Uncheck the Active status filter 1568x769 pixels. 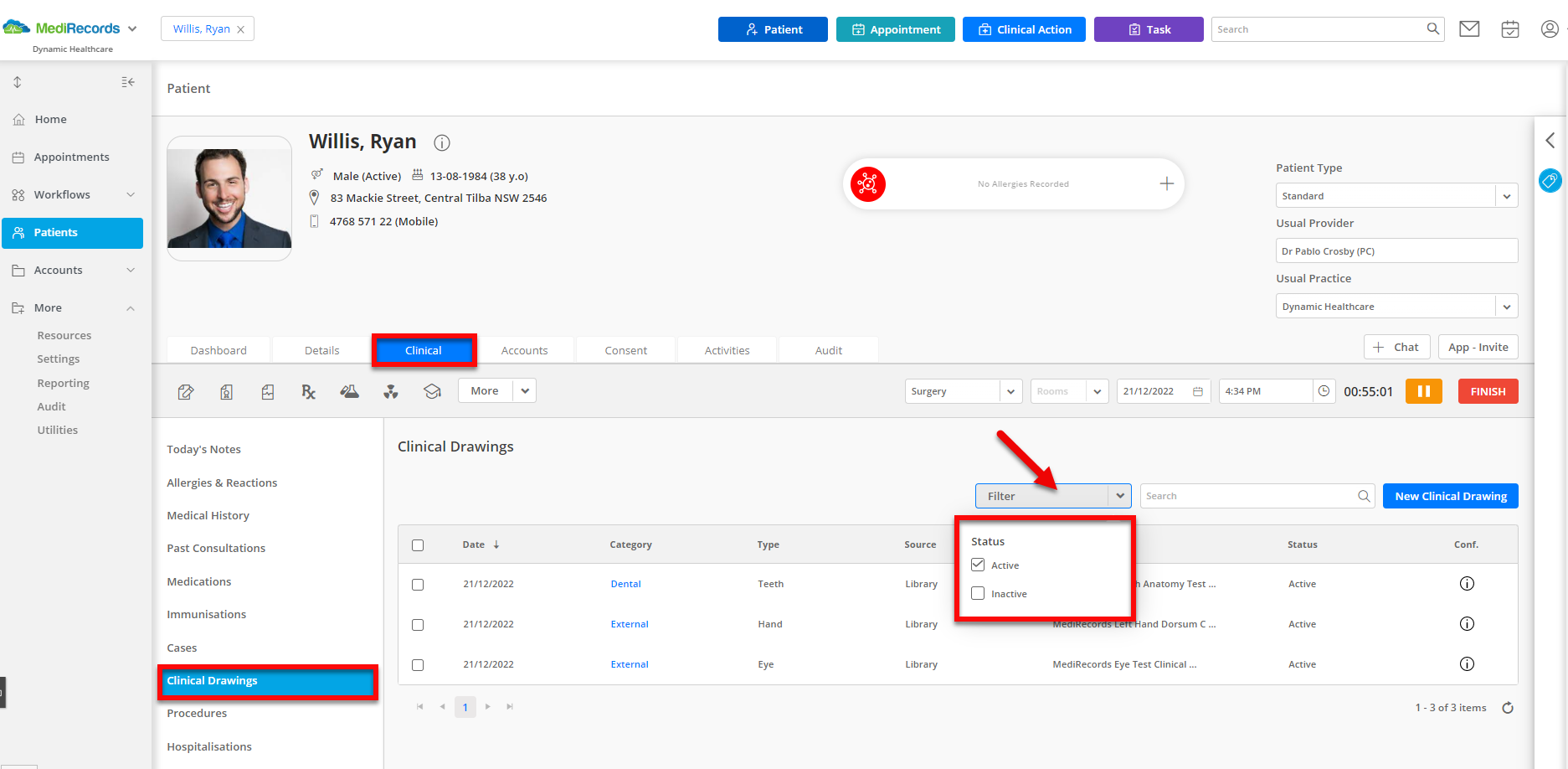[x=978, y=565]
